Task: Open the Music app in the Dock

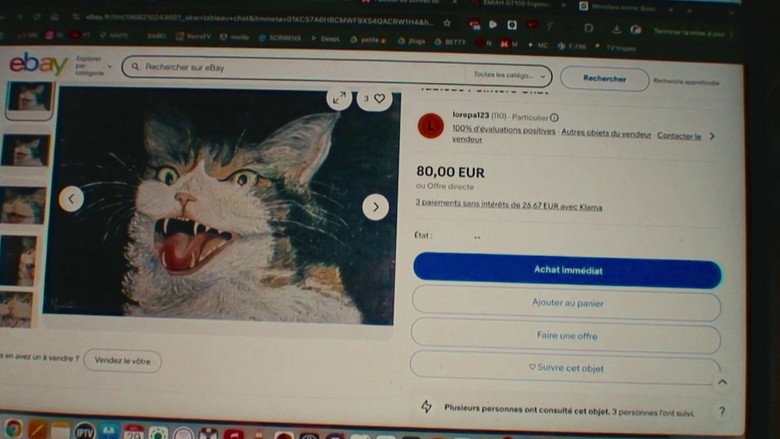Action: click(x=234, y=434)
